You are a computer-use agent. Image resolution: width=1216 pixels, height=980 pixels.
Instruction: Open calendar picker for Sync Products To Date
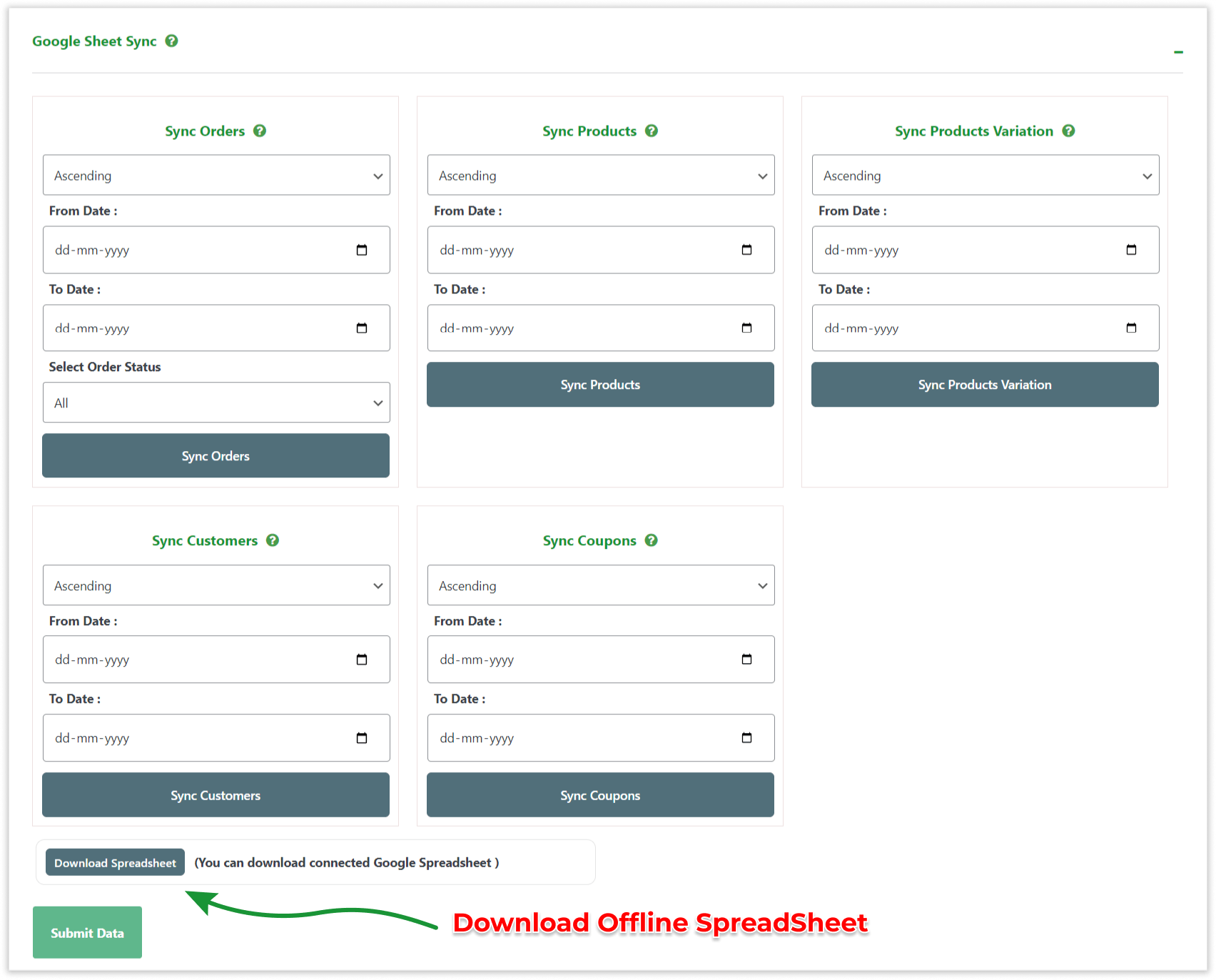point(746,328)
